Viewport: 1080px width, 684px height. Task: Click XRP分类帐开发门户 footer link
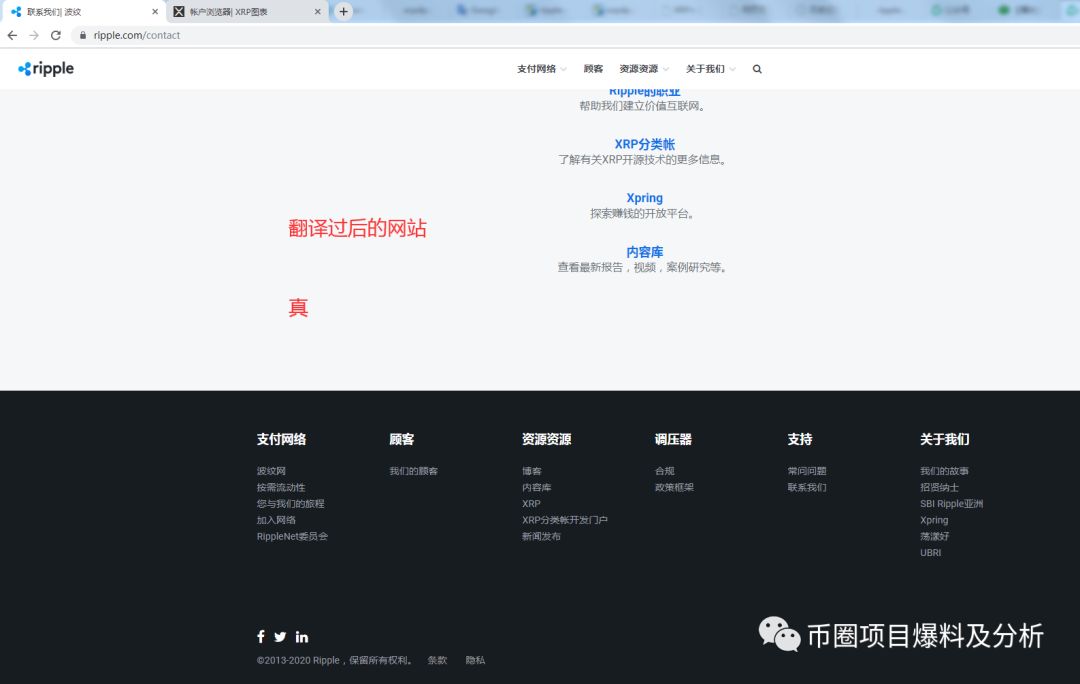[565, 520]
